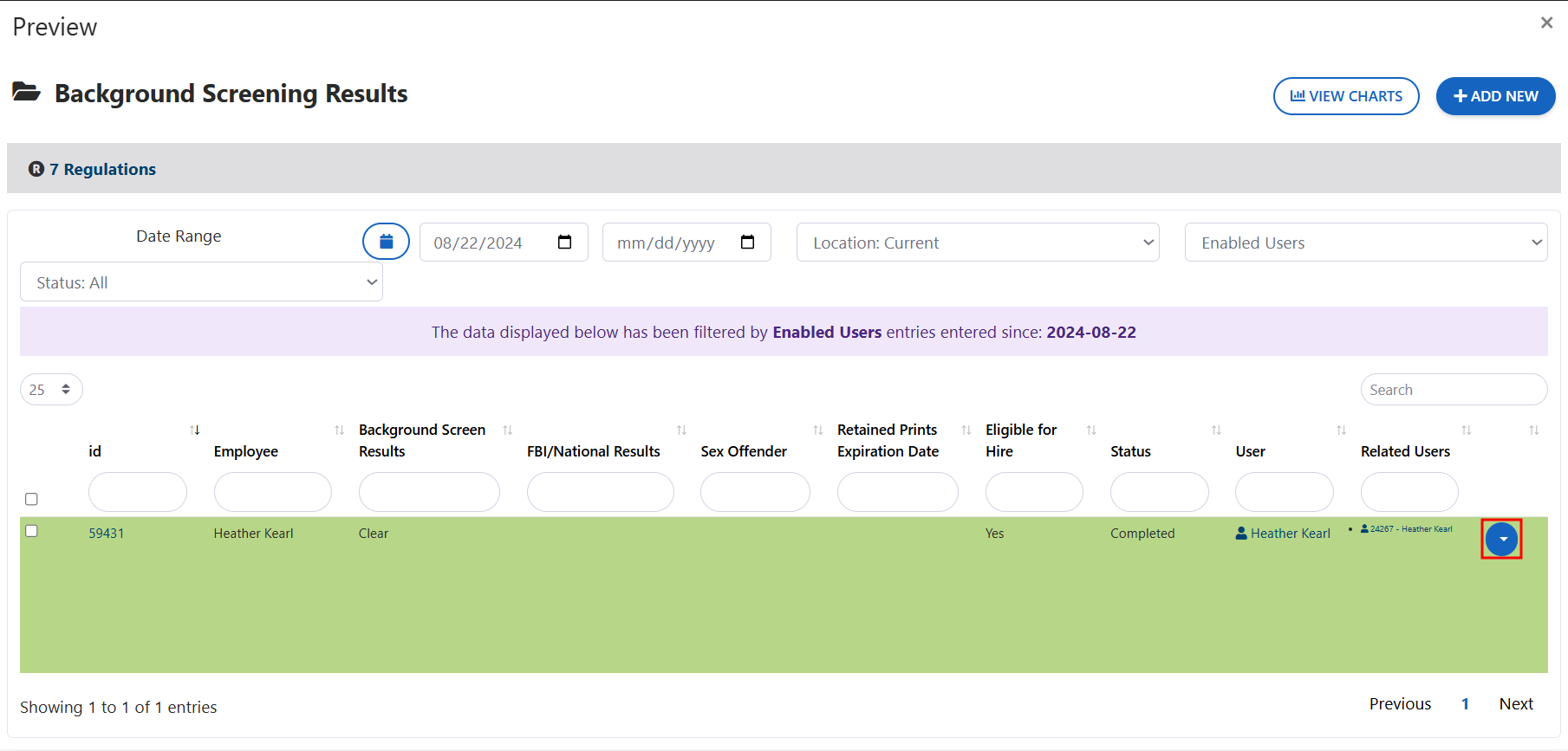Click the View Charts button

pyautogui.click(x=1345, y=96)
